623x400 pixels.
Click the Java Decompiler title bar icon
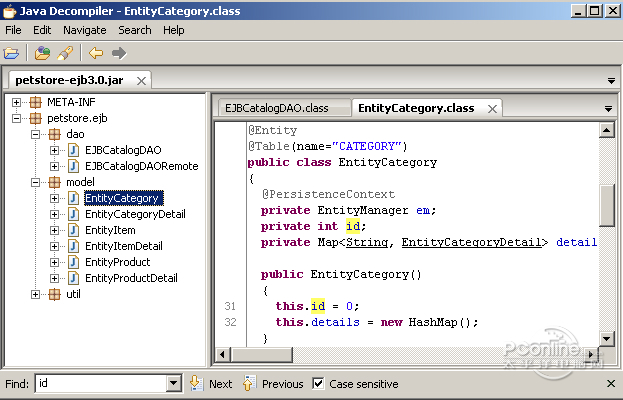[9, 11]
